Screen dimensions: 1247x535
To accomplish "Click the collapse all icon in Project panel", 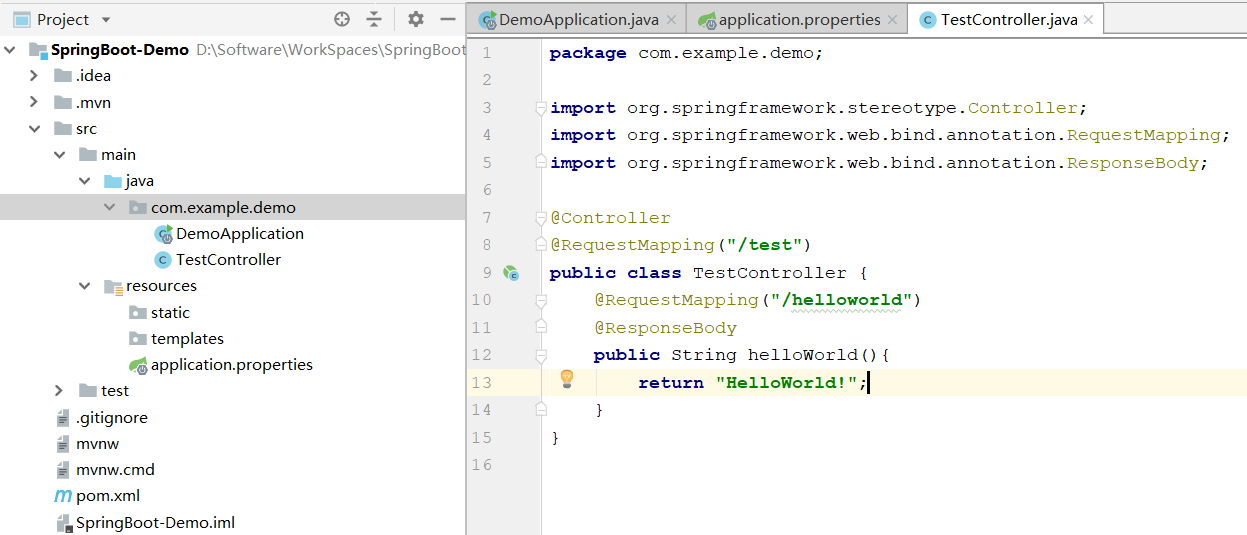I will point(374,19).
